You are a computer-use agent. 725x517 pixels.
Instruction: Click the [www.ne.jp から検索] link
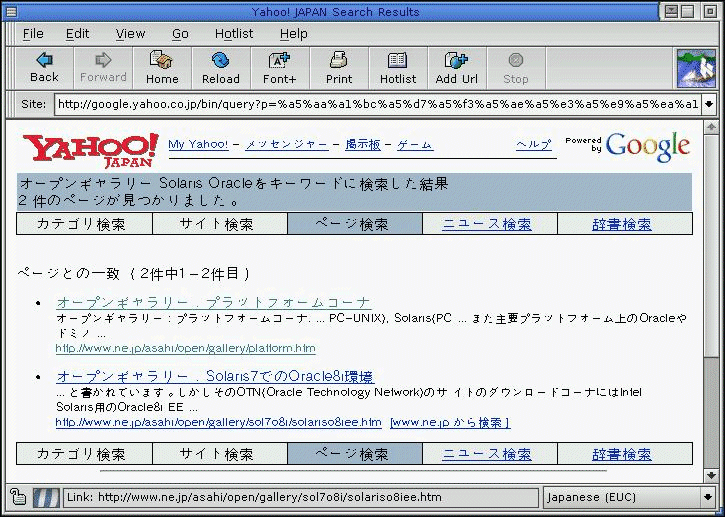coord(450,422)
